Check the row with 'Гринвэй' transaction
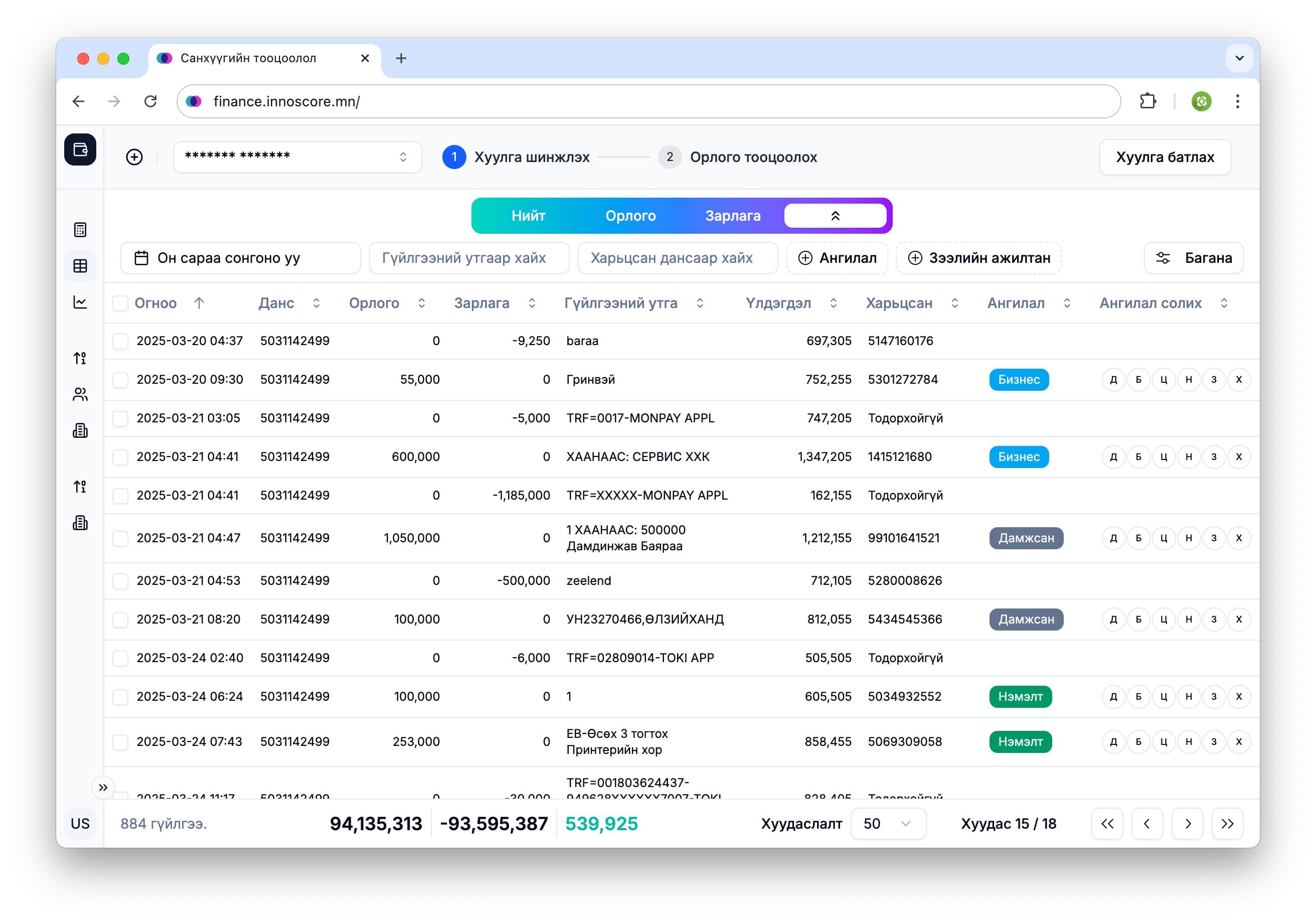 tap(120, 380)
